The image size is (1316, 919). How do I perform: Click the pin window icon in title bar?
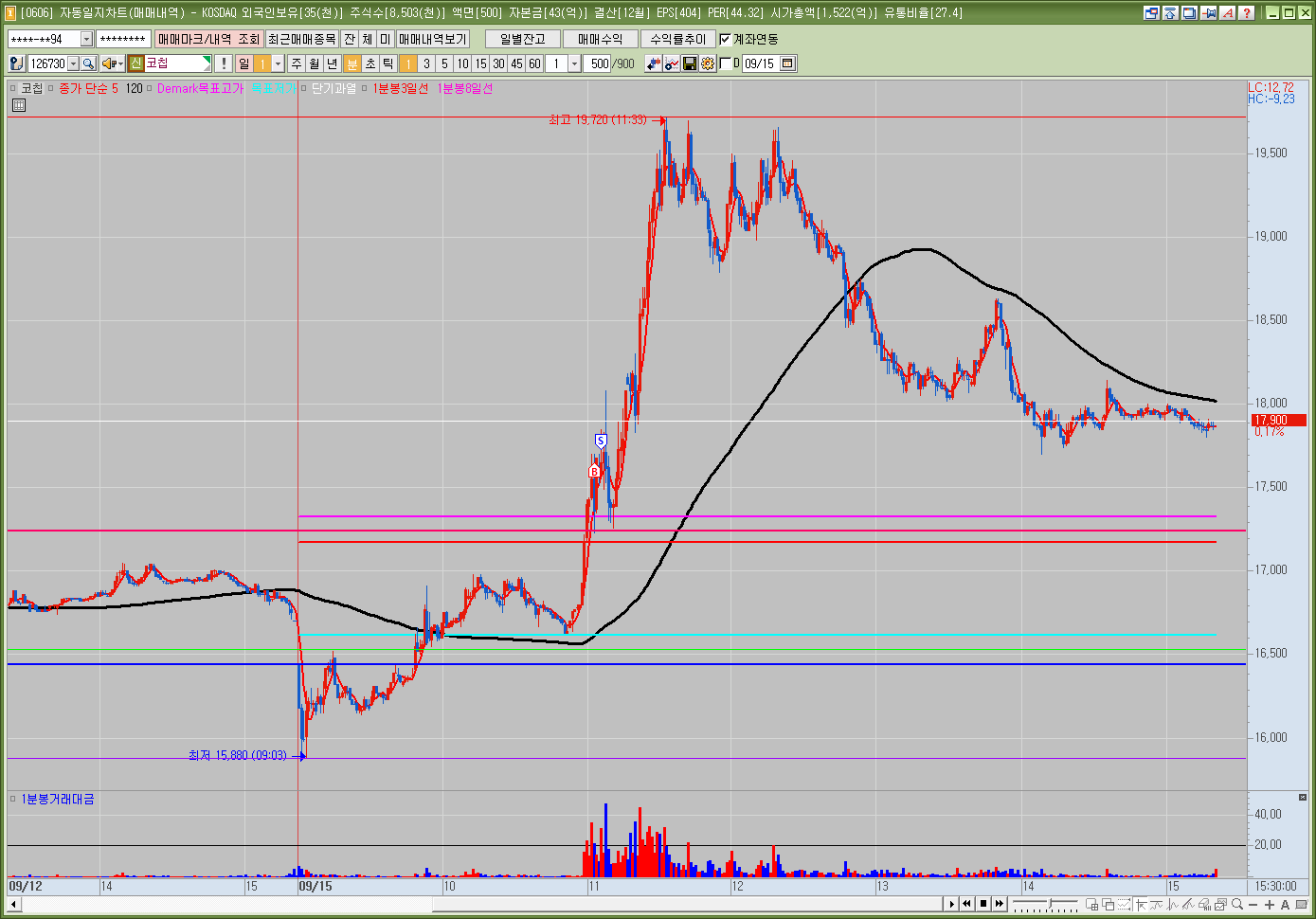1209,12
